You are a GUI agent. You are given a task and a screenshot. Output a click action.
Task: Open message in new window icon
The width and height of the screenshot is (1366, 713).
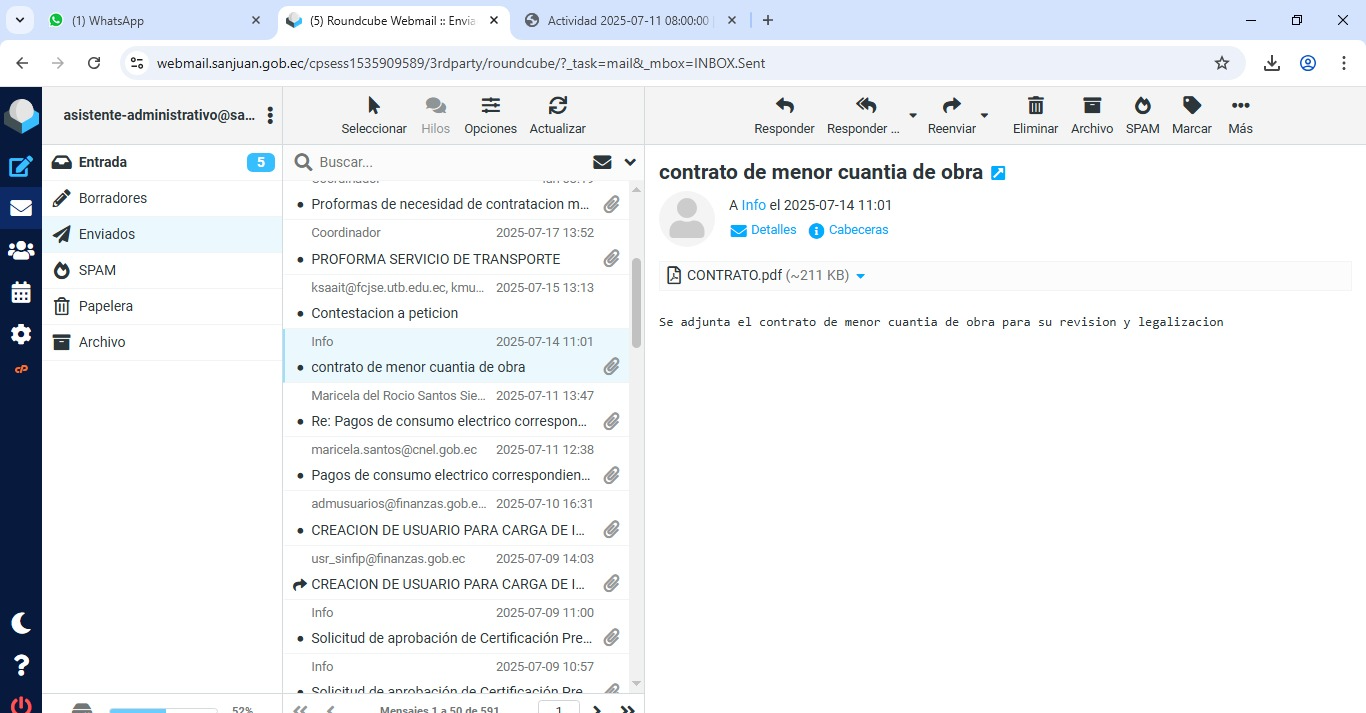click(x=998, y=173)
